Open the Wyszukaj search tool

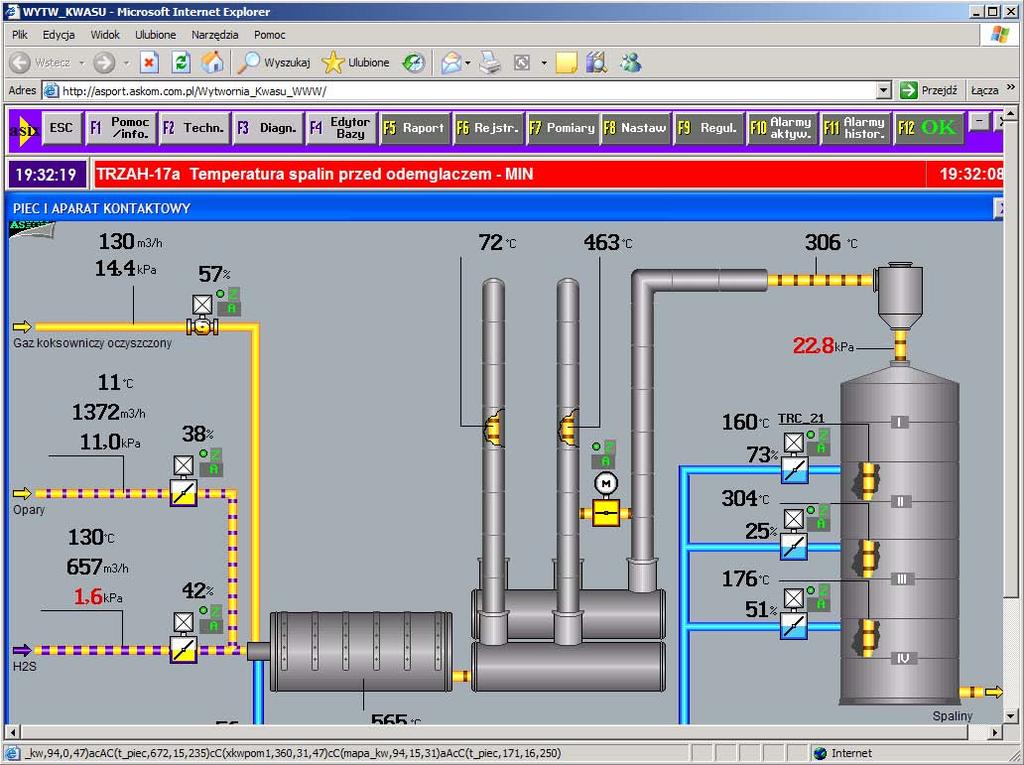pos(273,63)
